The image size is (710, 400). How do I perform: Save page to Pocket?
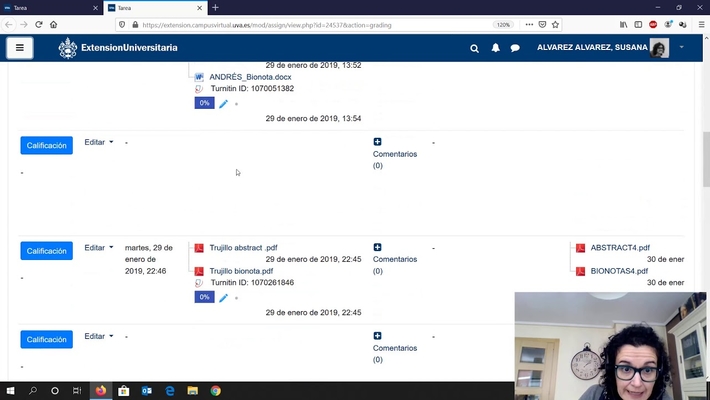tap(542, 25)
